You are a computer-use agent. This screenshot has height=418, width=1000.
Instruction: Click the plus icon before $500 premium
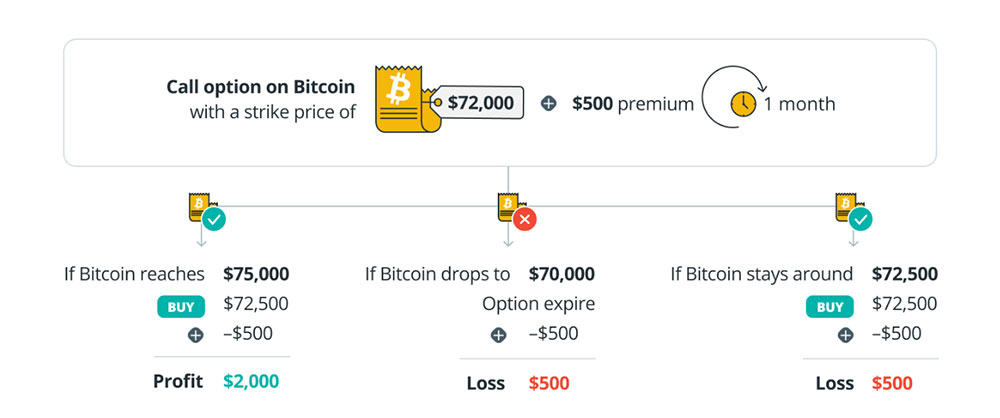pos(548,104)
